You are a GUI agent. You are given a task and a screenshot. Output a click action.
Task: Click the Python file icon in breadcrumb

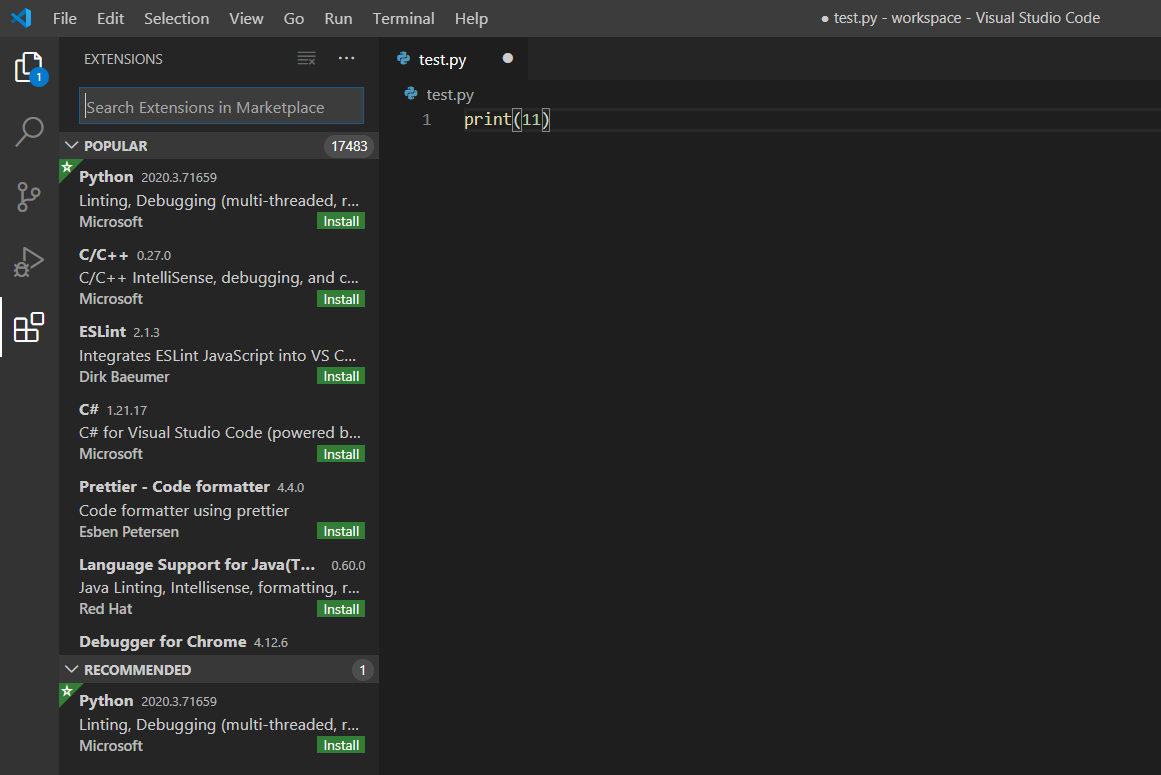tap(411, 94)
